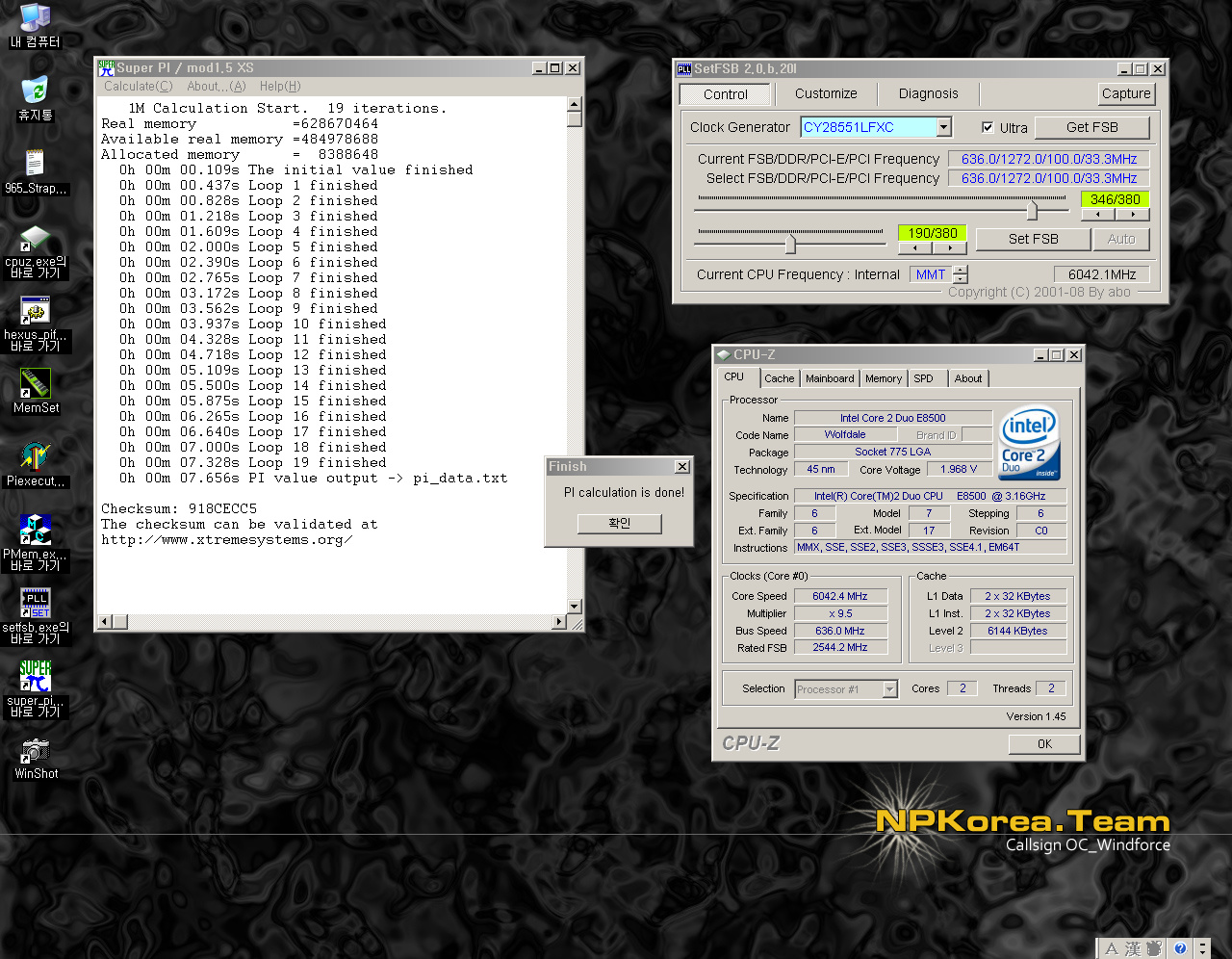Open the About menu in Super PI

[x=217, y=86]
